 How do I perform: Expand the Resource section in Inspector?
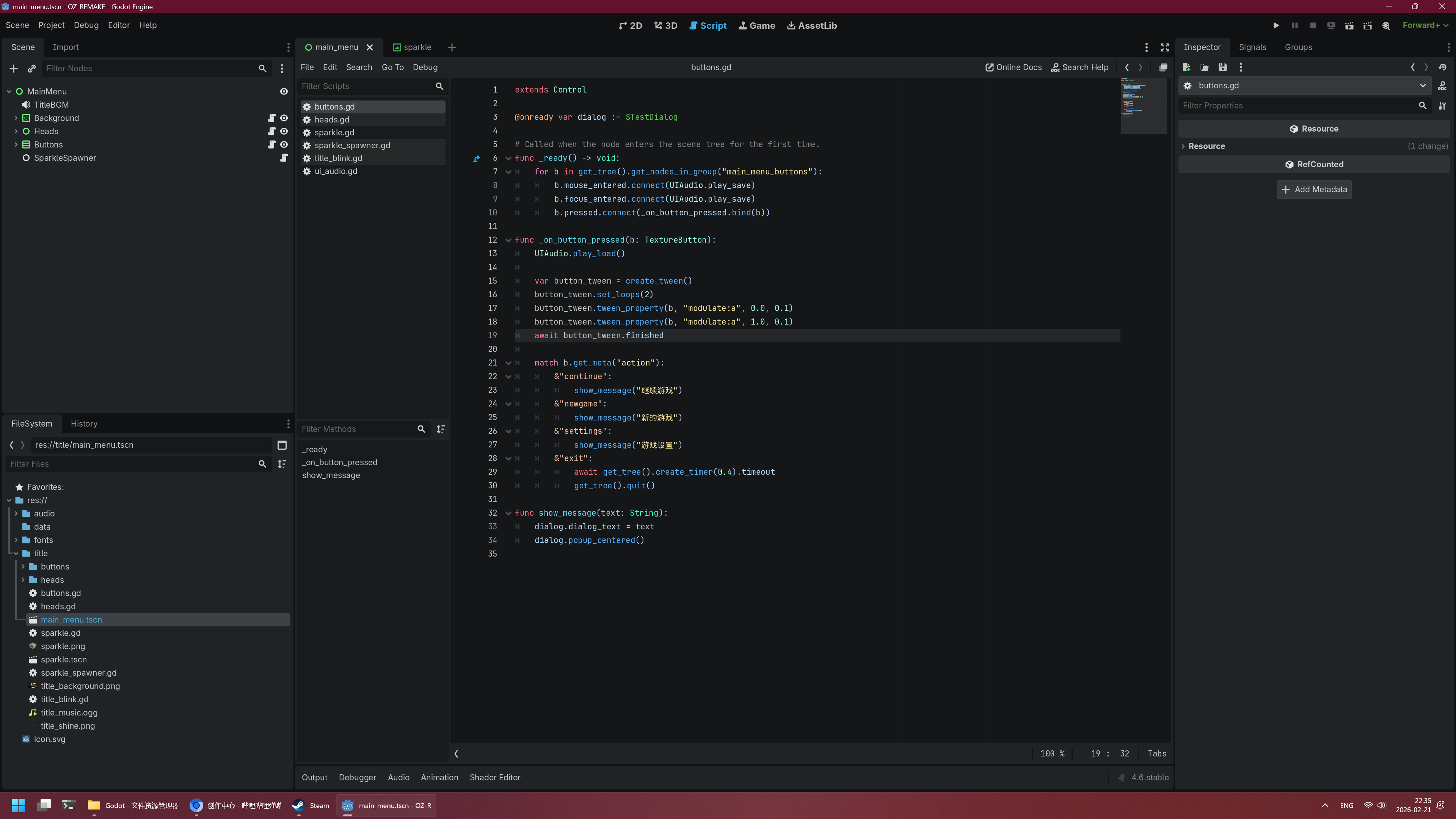tap(1183, 146)
